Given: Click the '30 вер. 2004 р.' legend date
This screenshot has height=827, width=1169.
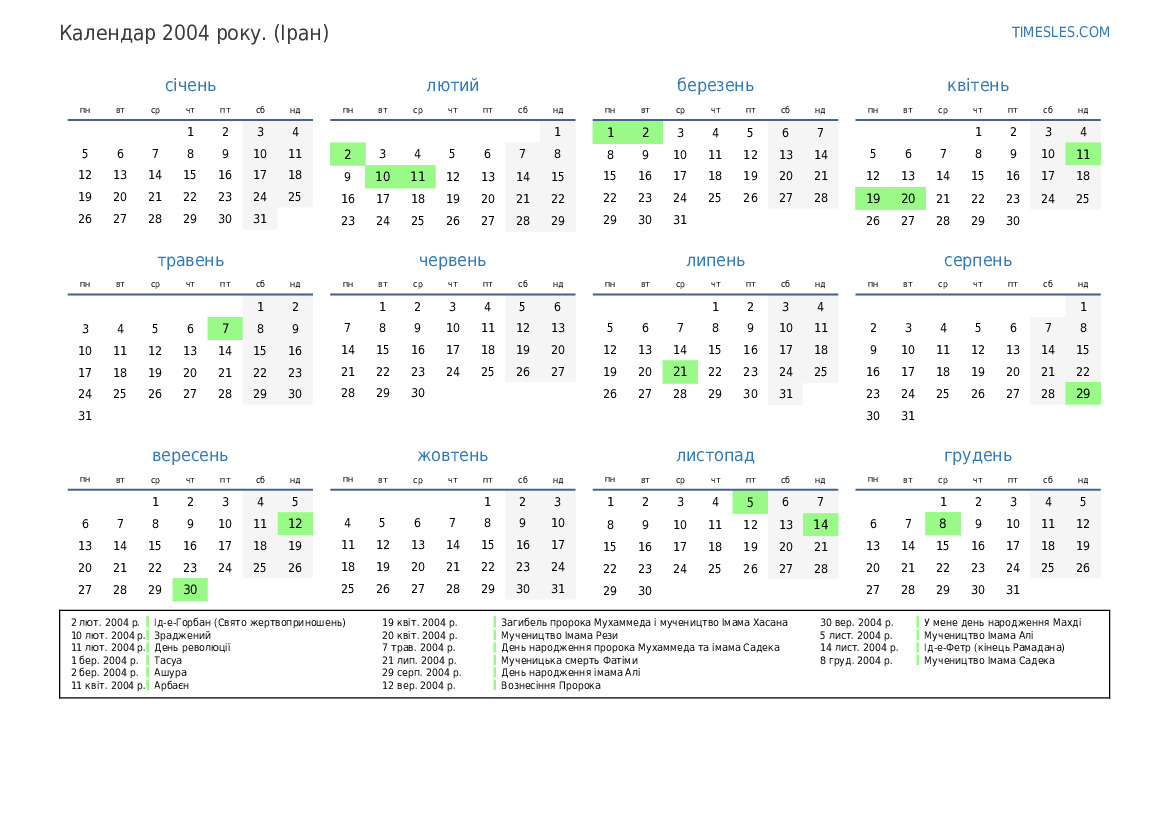Looking at the screenshot, I should [x=856, y=623].
